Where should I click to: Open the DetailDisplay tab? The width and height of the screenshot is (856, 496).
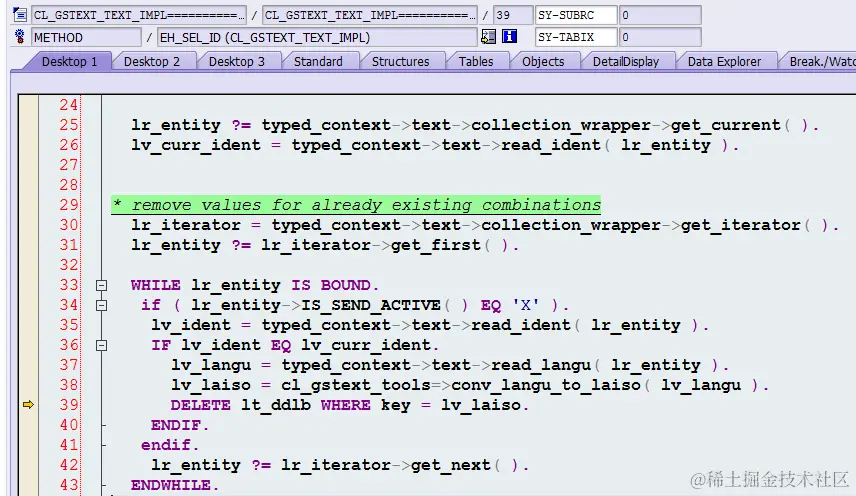pyautogui.click(x=626, y=61)
